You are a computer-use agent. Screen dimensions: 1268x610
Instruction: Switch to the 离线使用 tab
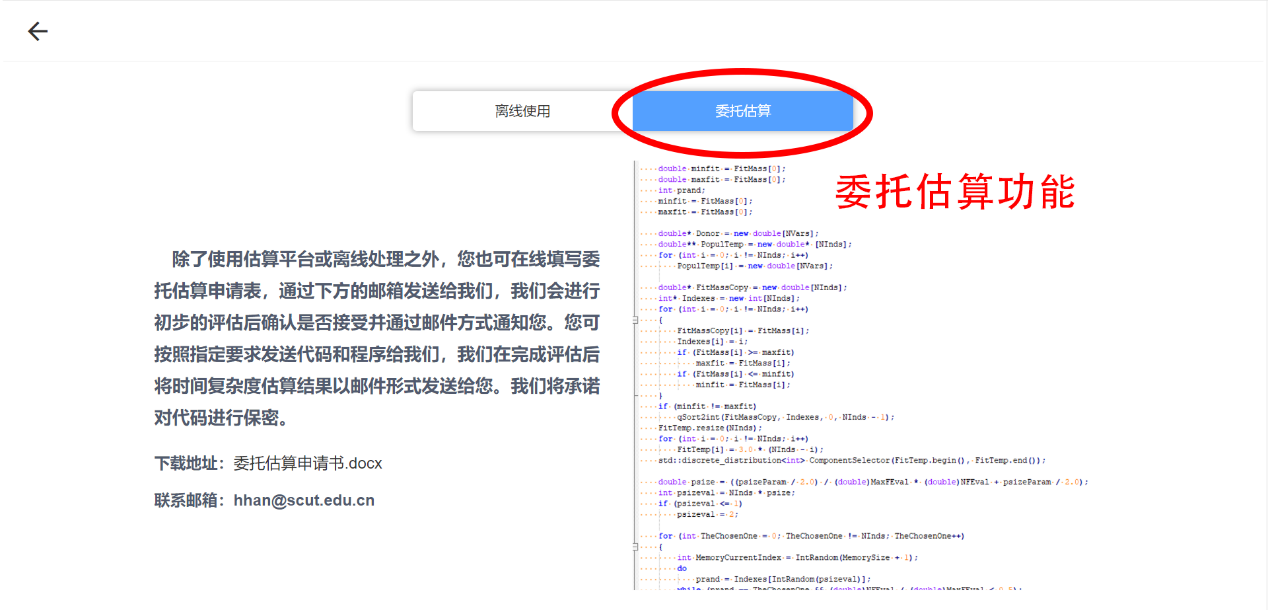tap(522, 111)
